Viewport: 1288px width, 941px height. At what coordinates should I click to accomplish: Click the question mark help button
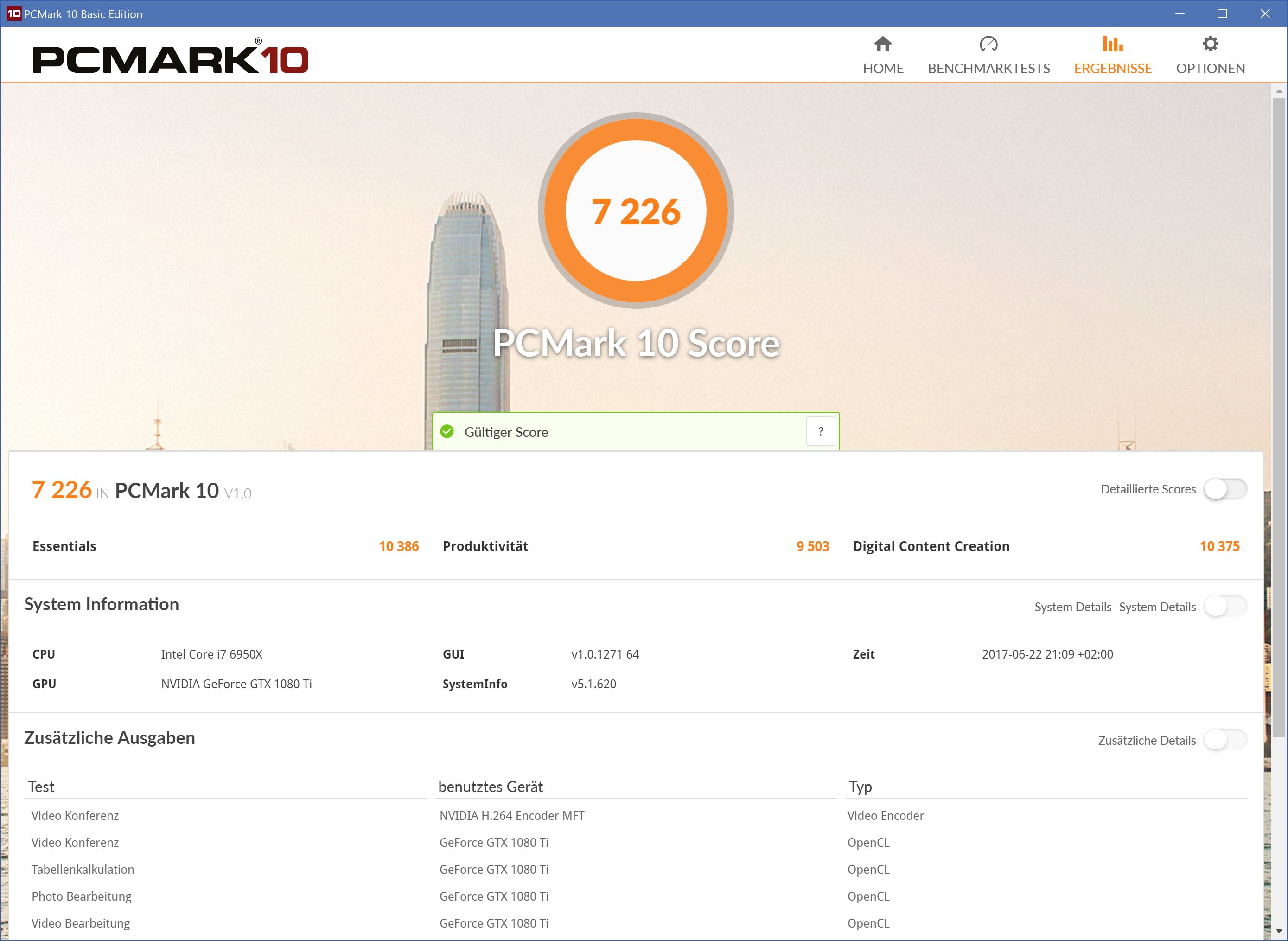(820, 432)
